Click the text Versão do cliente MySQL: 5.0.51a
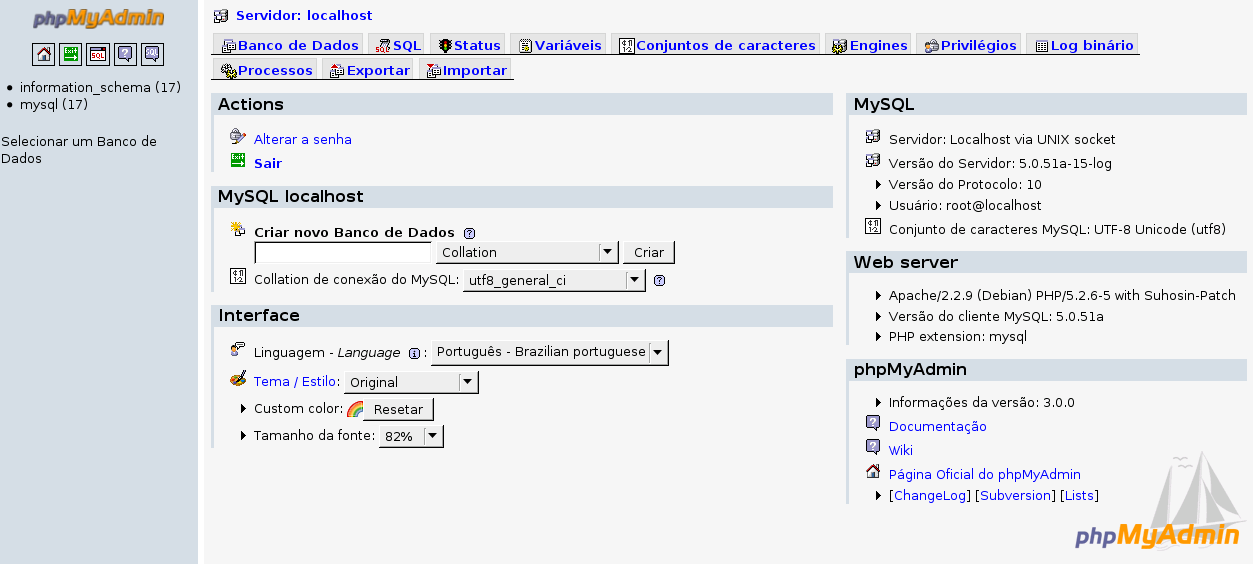The width and height of the screenshot is (1253, 564). [x=996, y=316]
